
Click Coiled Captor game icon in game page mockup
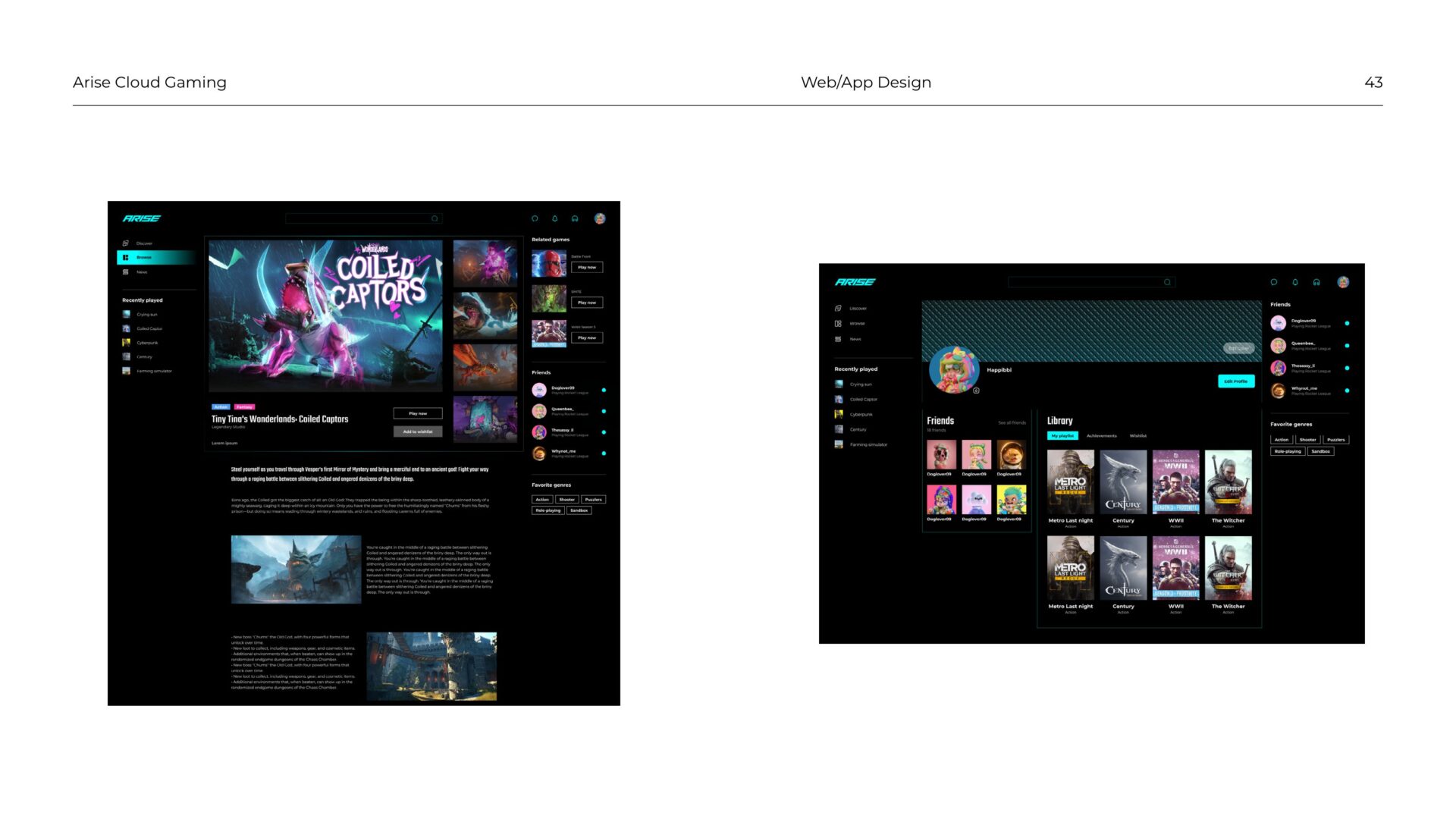pos(127,328)
